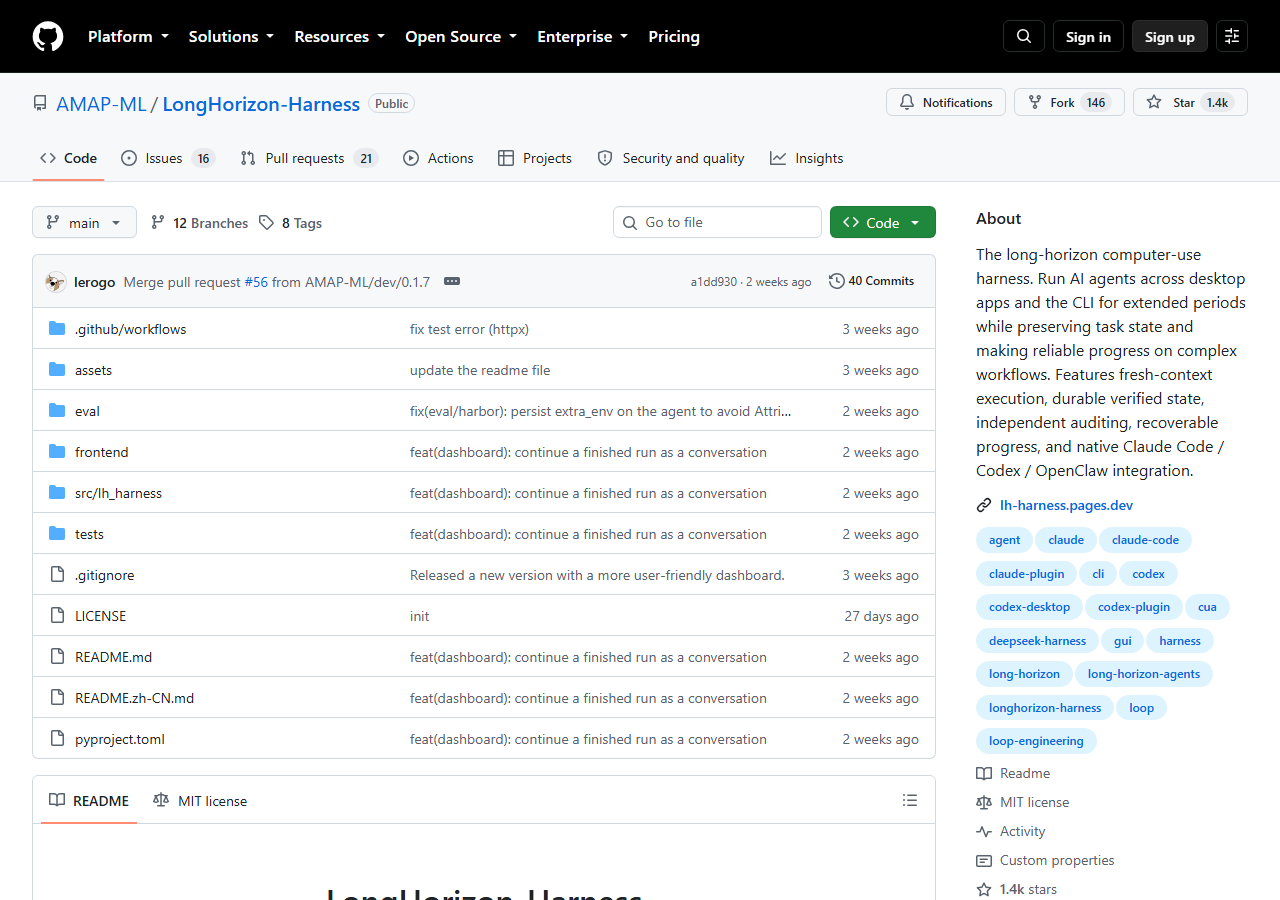The width and height of the screenshot is (1280, 900).
Task: Click the GitHub logo icon
Action: point(48,37)
